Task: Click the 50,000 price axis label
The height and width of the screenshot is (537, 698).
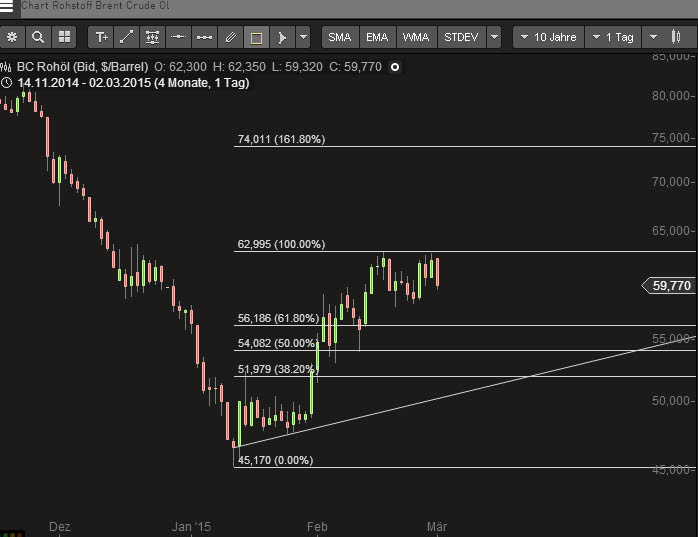Action: (x=672, y=401)
